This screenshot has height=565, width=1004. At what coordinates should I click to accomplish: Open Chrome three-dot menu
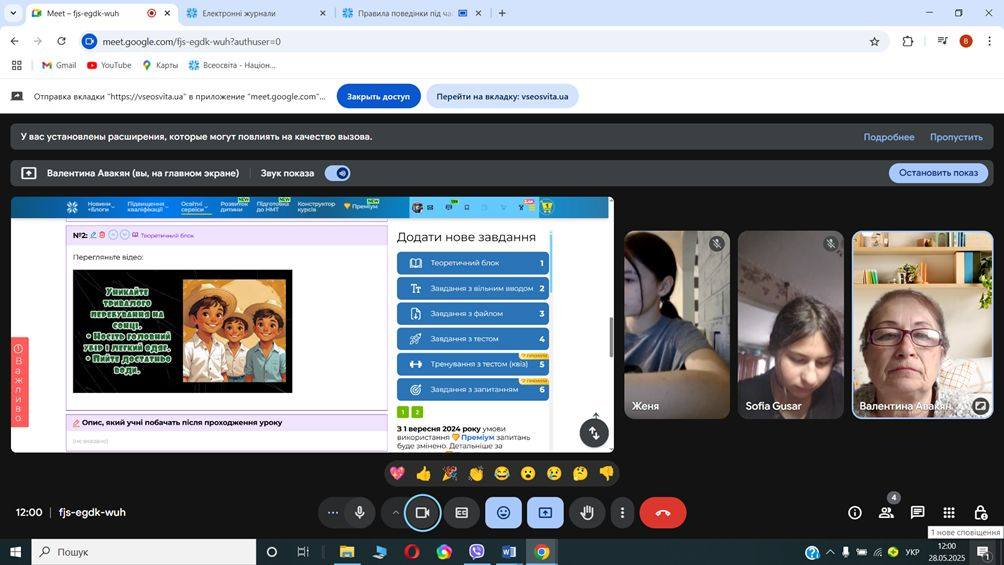[x=990, y=42]
